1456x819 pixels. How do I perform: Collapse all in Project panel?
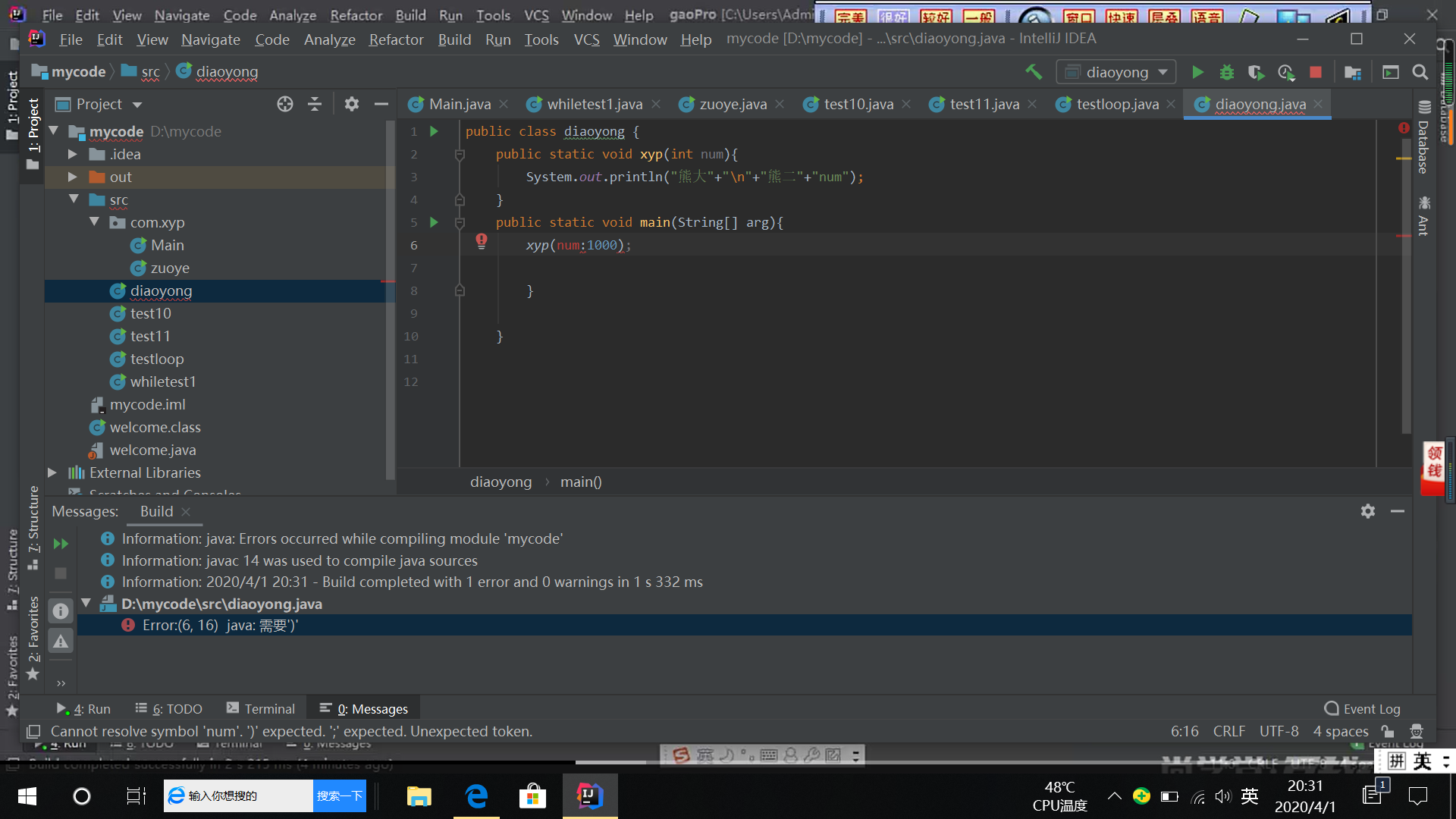click(x=315, y=104)
